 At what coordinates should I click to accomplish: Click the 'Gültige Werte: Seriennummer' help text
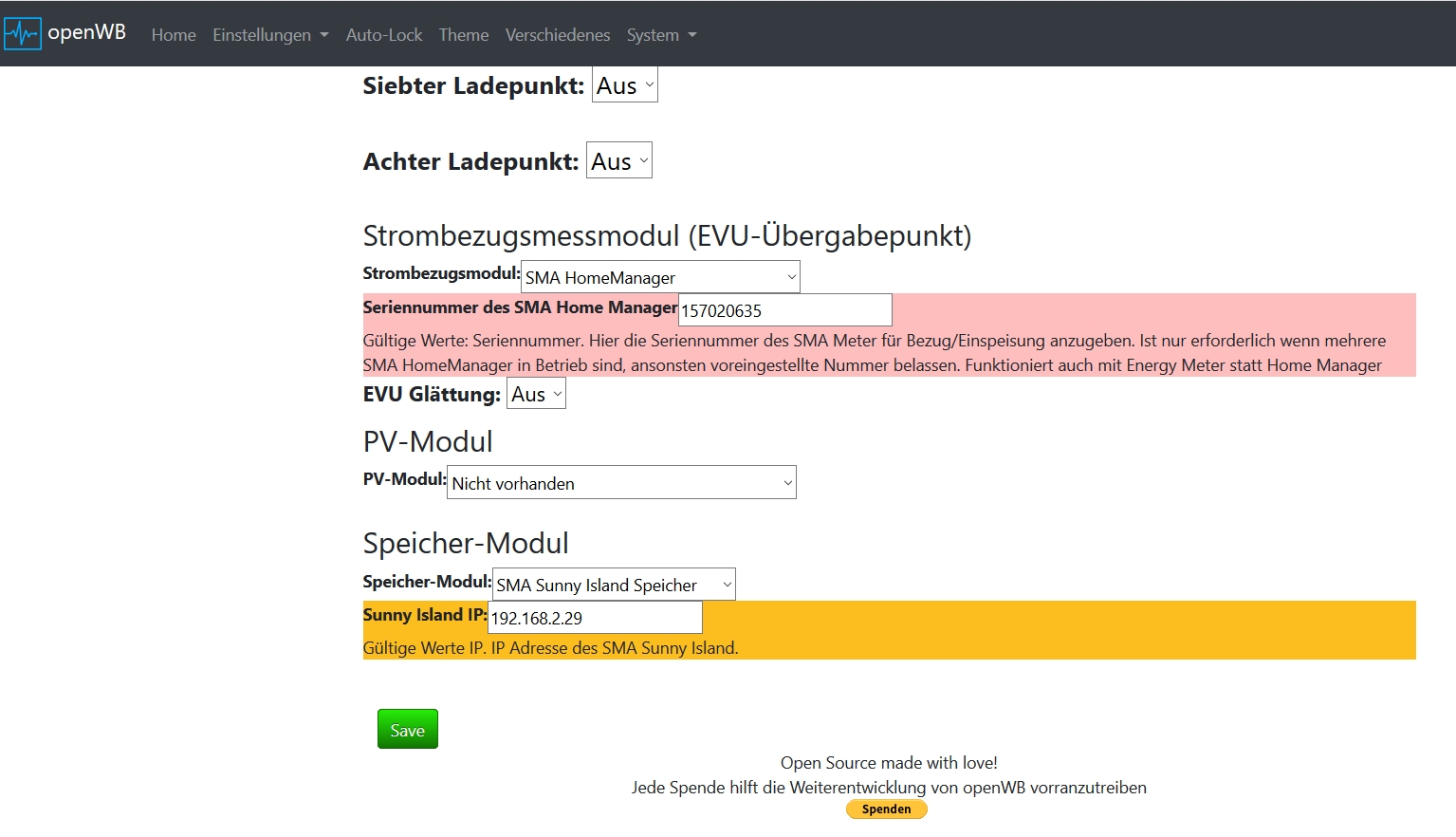pyautogui.click(x=875, y=353)
